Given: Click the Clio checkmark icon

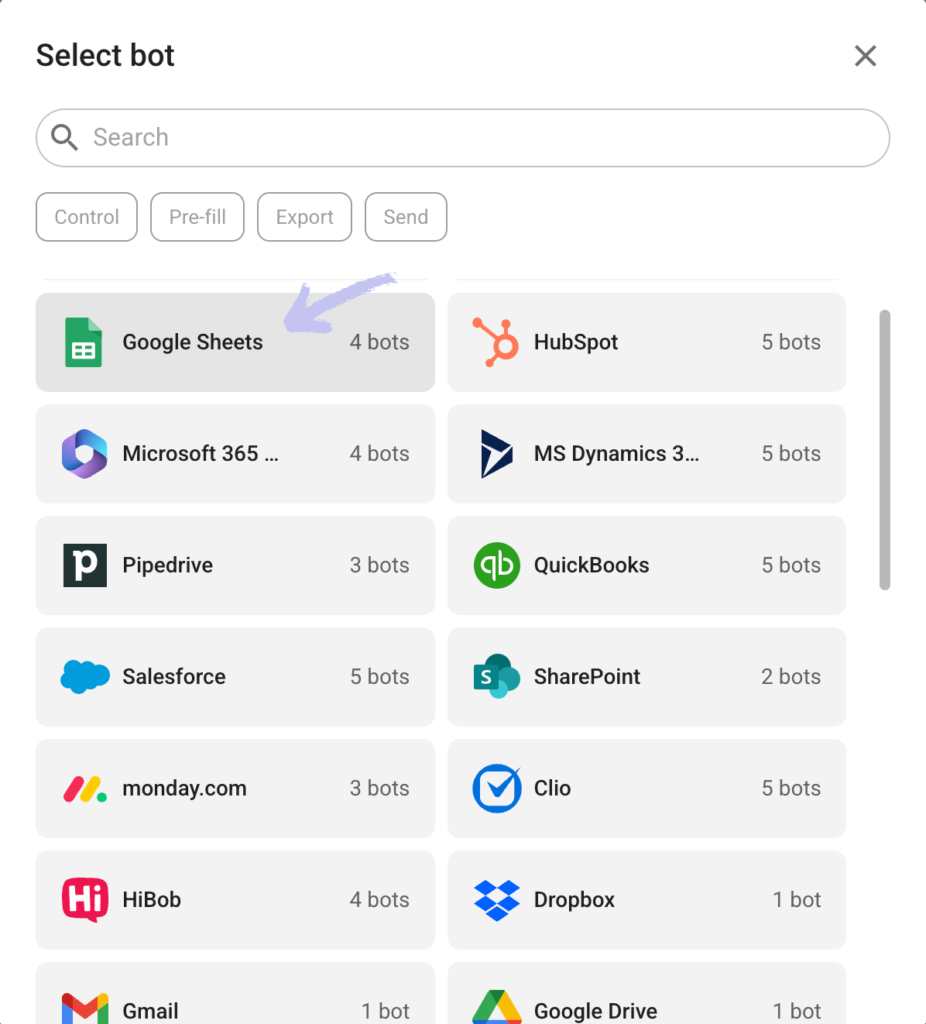Looking at the screenshot, I should pos(497,788).
